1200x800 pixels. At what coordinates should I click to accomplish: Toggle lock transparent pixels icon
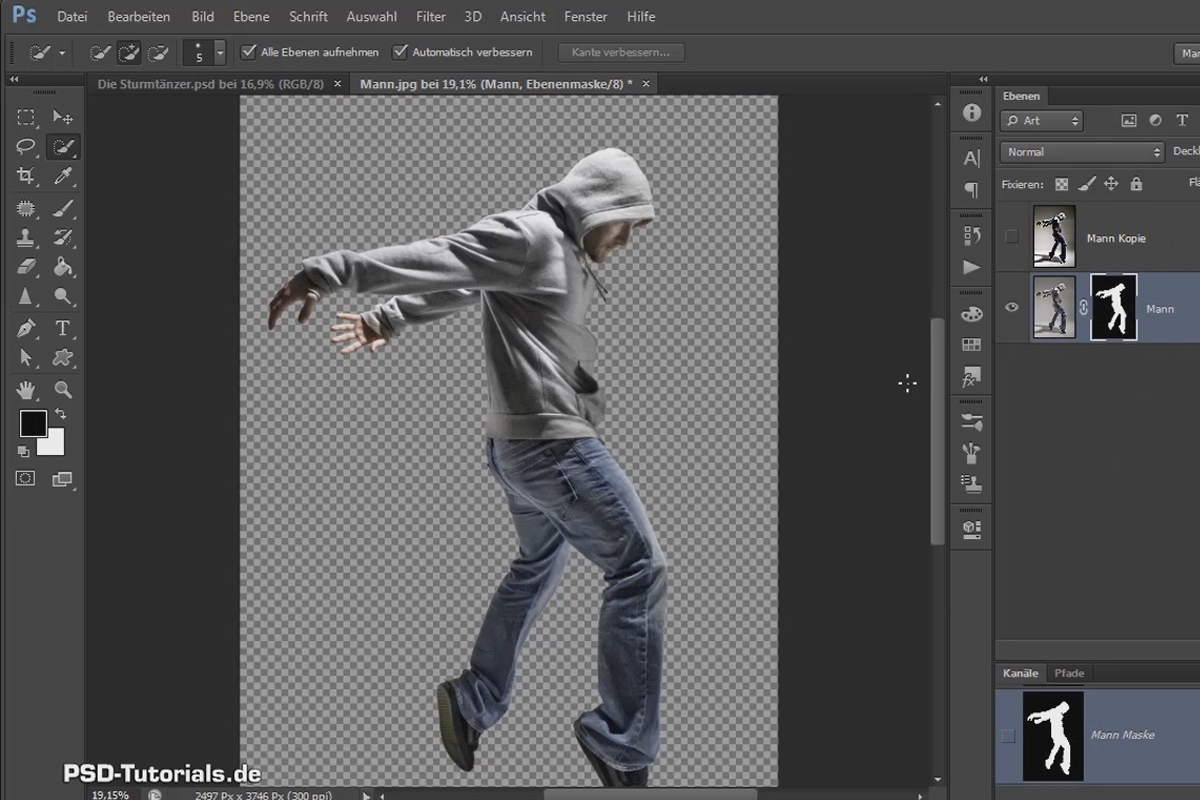(1062, 184)
